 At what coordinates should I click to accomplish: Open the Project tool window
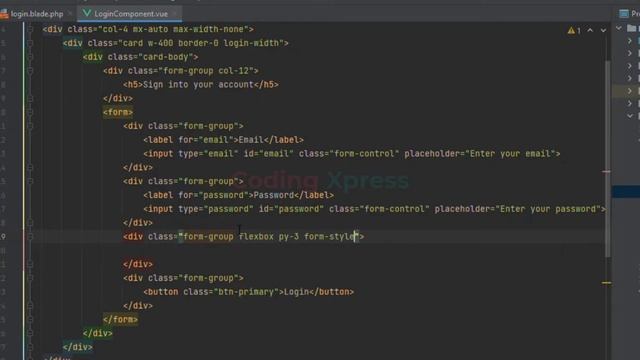[x=630, y=14]
